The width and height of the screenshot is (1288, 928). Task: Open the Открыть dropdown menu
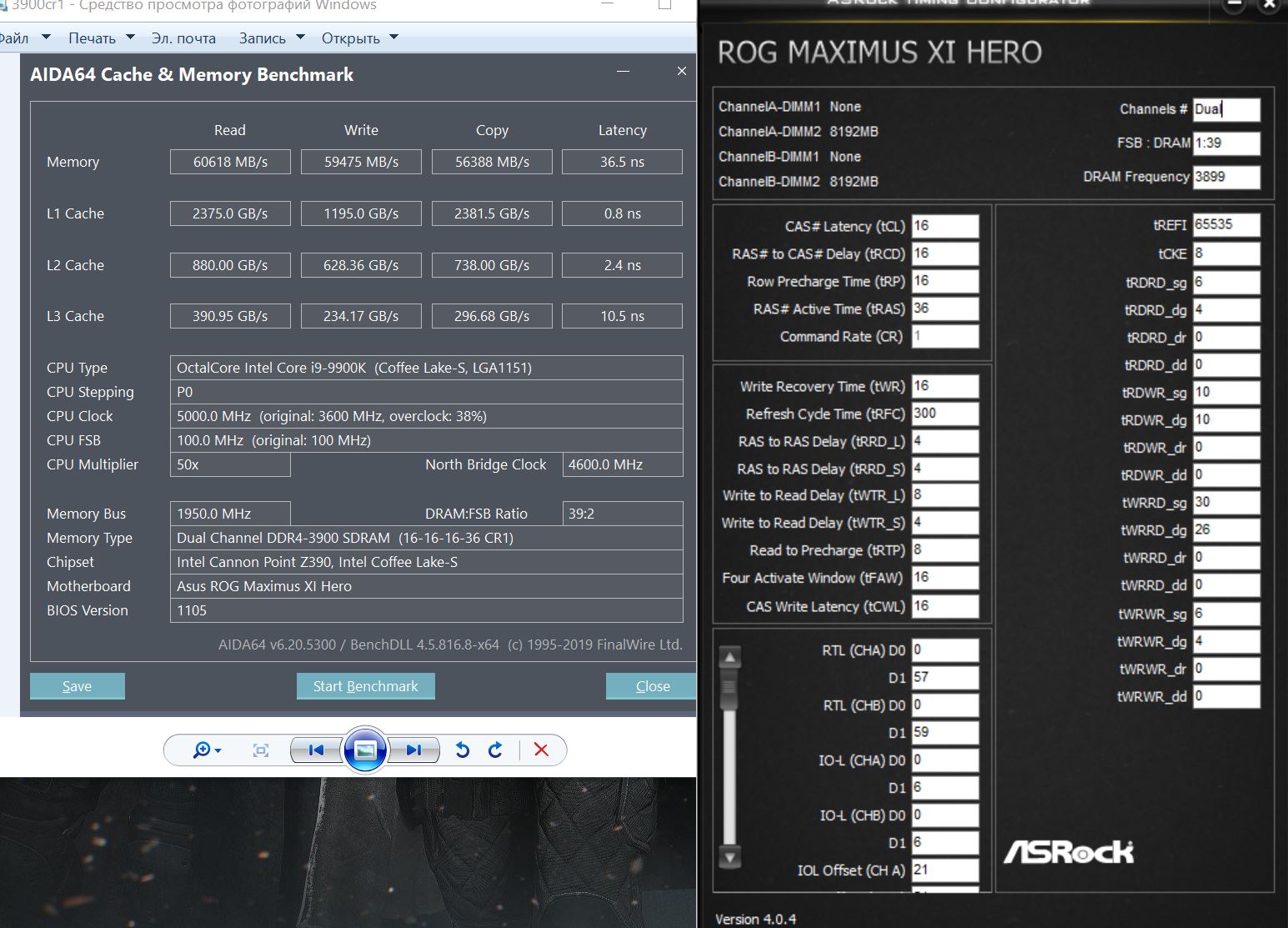360,38
